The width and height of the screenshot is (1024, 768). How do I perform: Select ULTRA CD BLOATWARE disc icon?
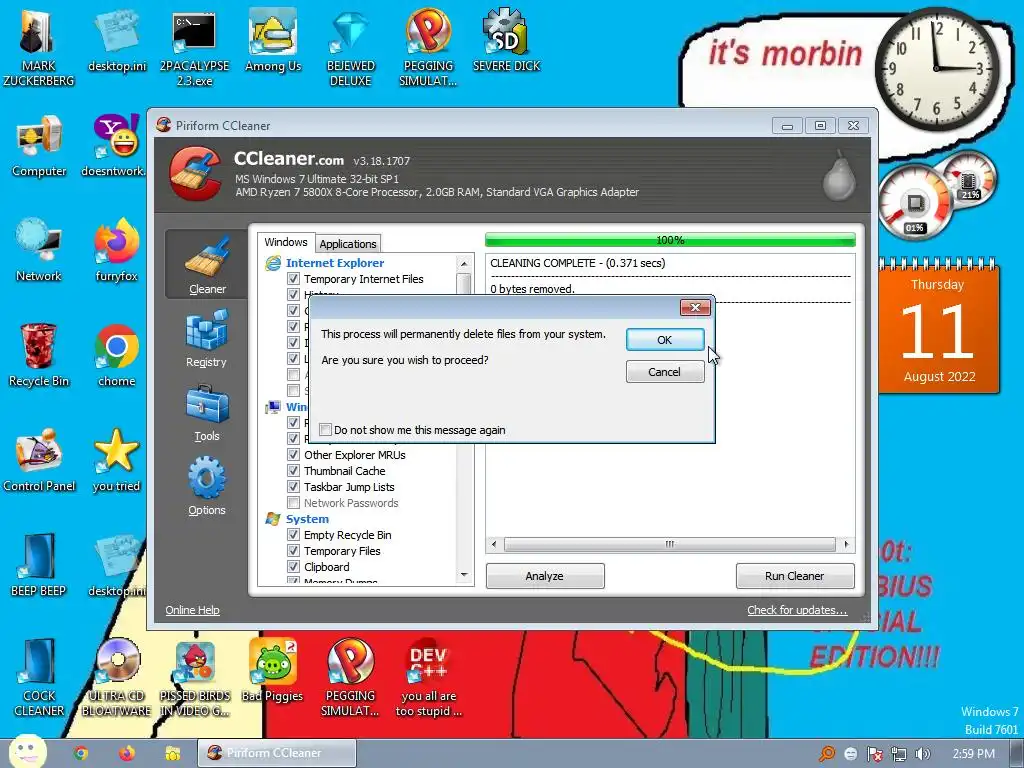coord(117,678)
